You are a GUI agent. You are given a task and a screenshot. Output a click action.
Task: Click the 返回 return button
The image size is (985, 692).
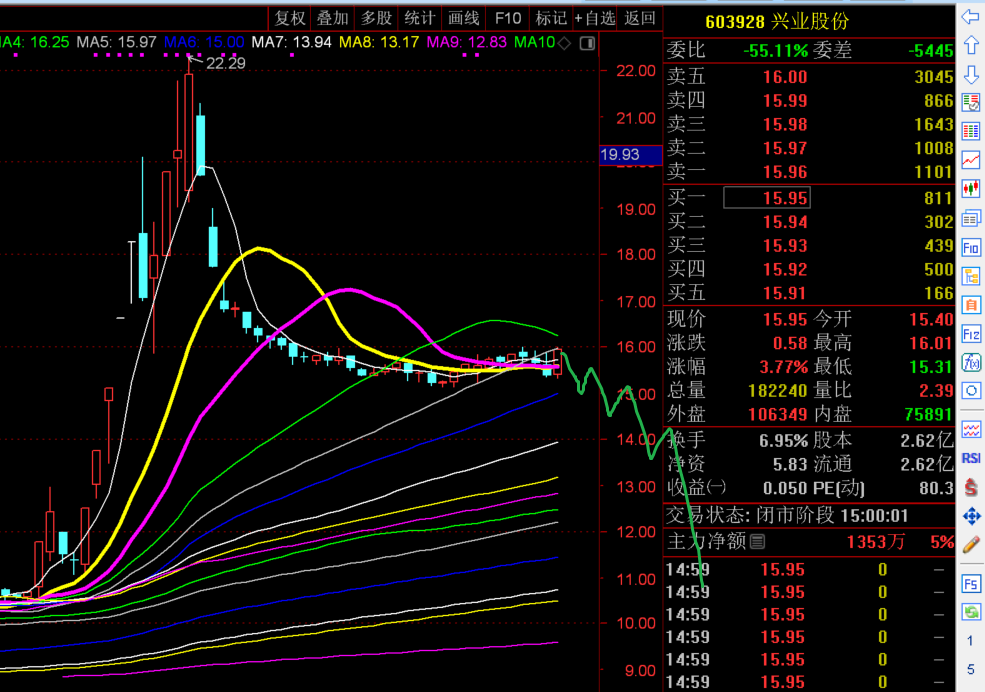(640, 19)
